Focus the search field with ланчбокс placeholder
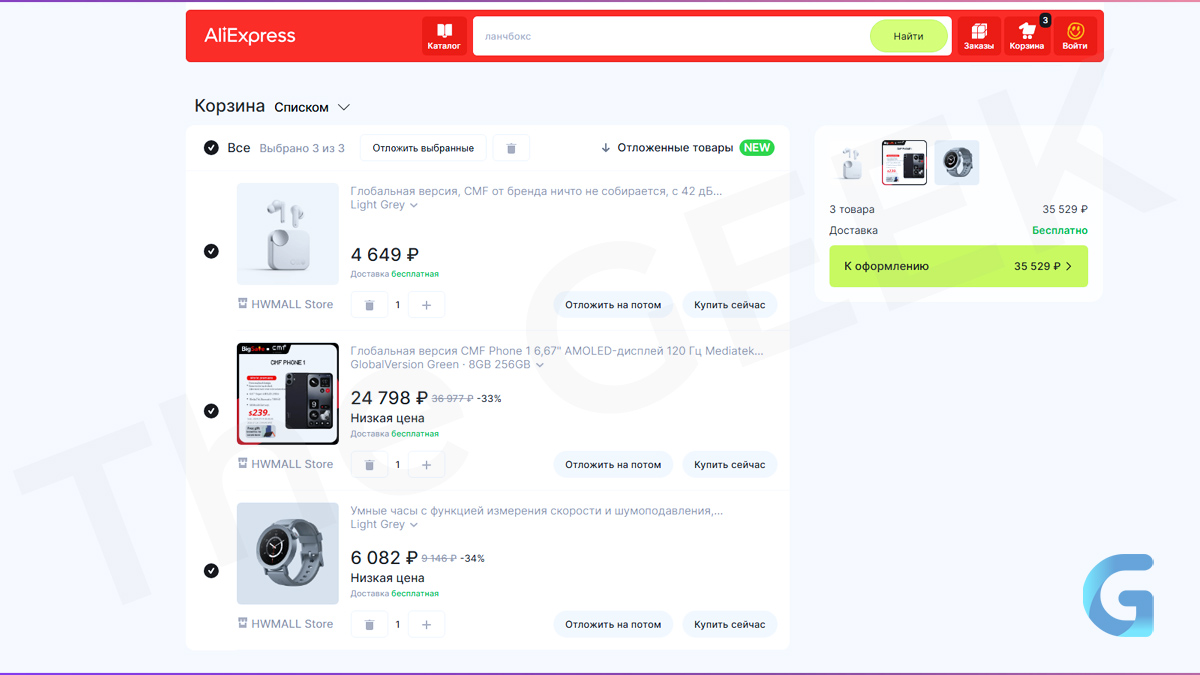 coord(670,36)
